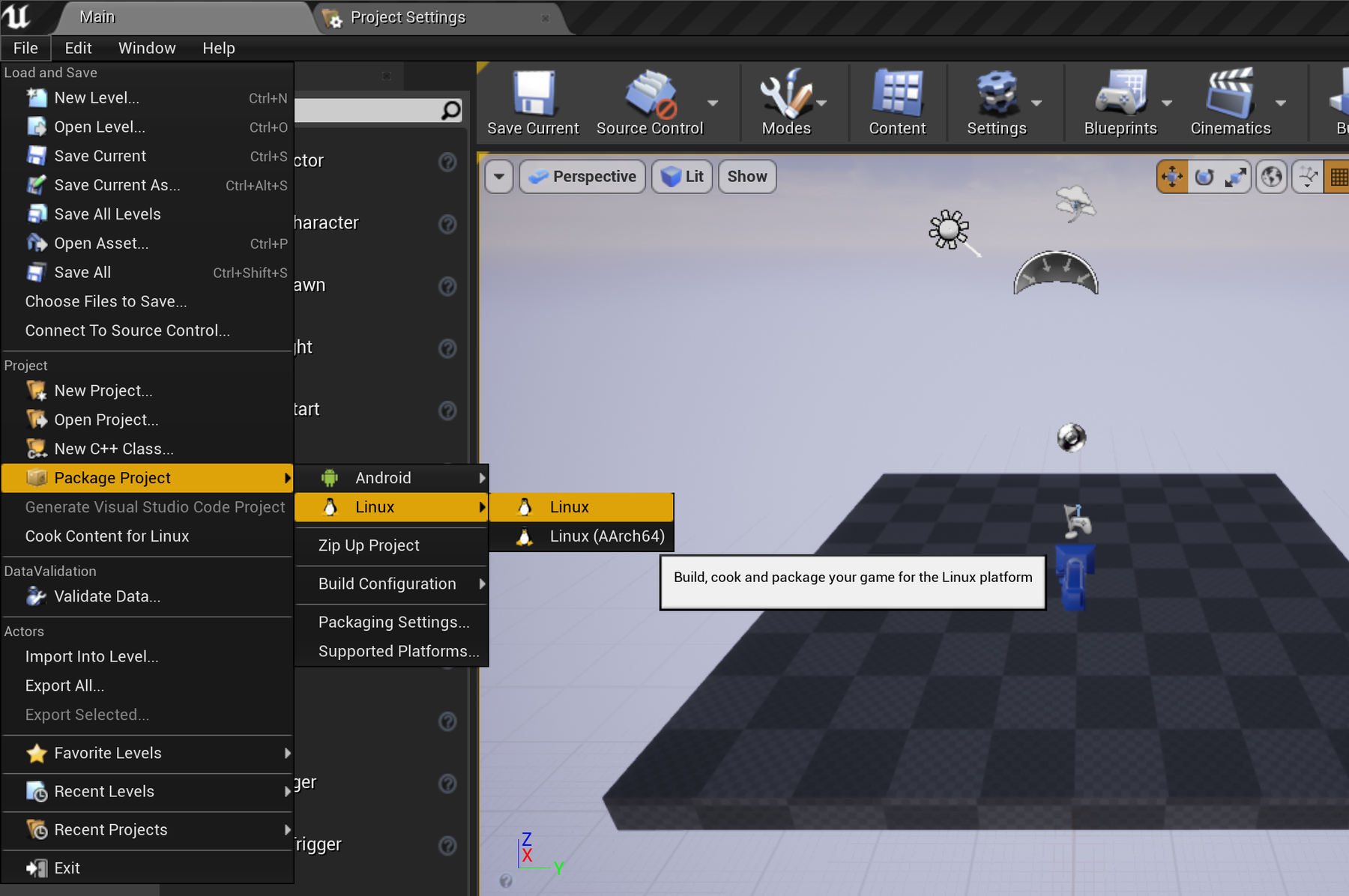The height and width of the screenshot is (896, 1349).
Task: Expand Recent Levels submenu
Action: [147, 792]
